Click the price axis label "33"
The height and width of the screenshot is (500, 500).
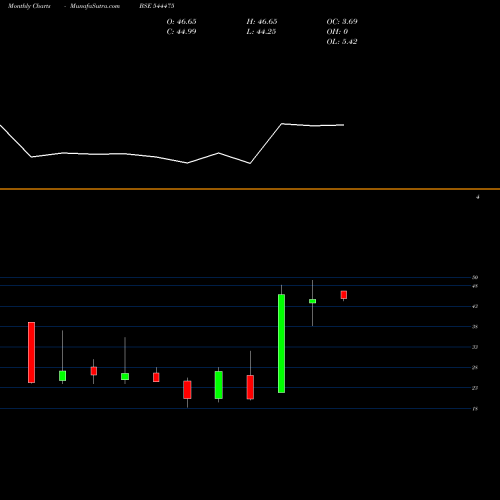point(475,347)
